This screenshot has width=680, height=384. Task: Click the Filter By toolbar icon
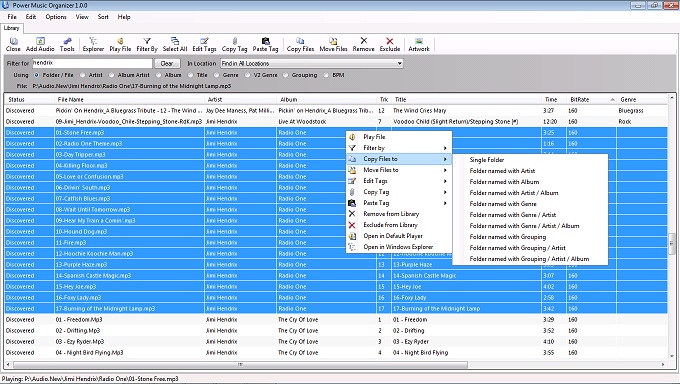pos(147,45)
